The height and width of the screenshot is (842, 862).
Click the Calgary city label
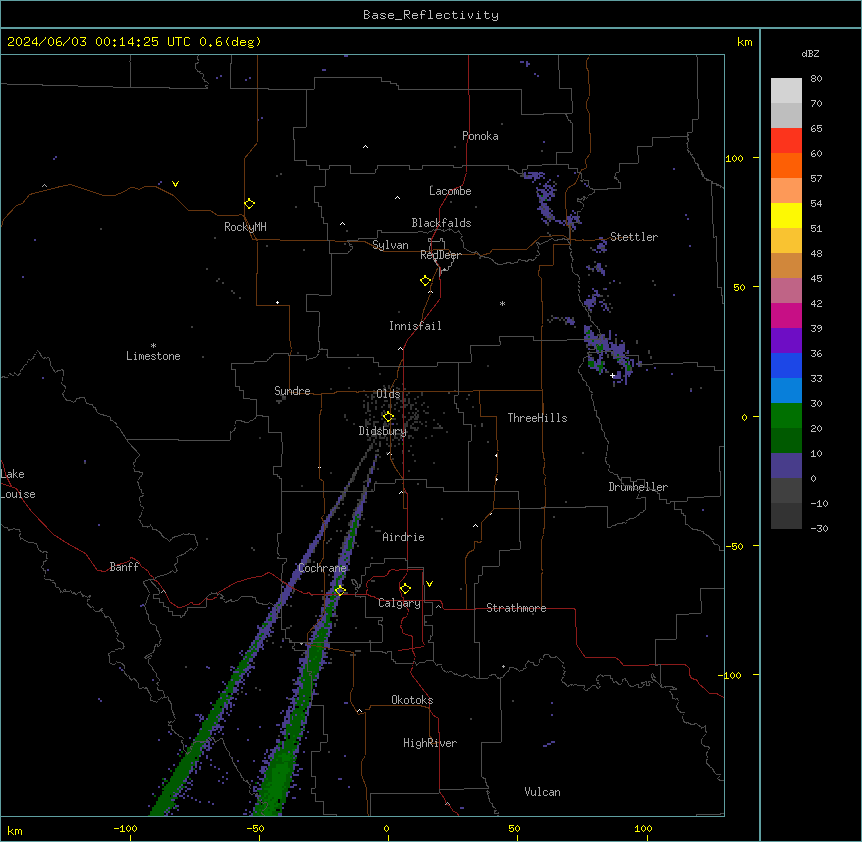399,603
